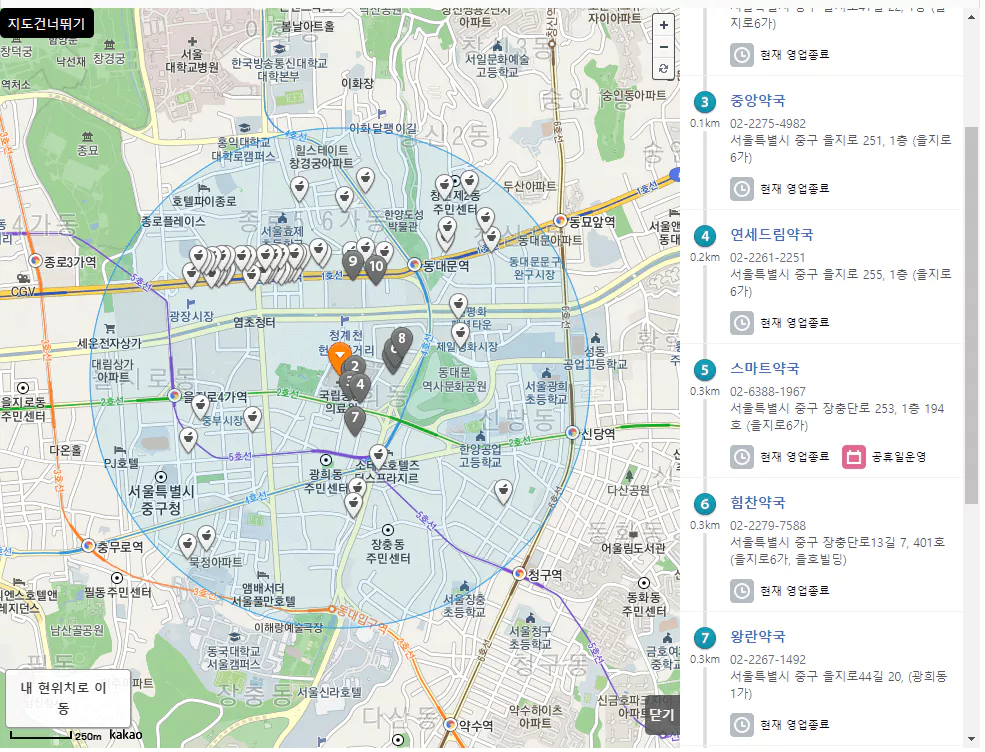The image size is (985, 752).
Task: Click the white pharmacy pin near 힐스테이트 창경궁아파트
Action: click(300, 188)
